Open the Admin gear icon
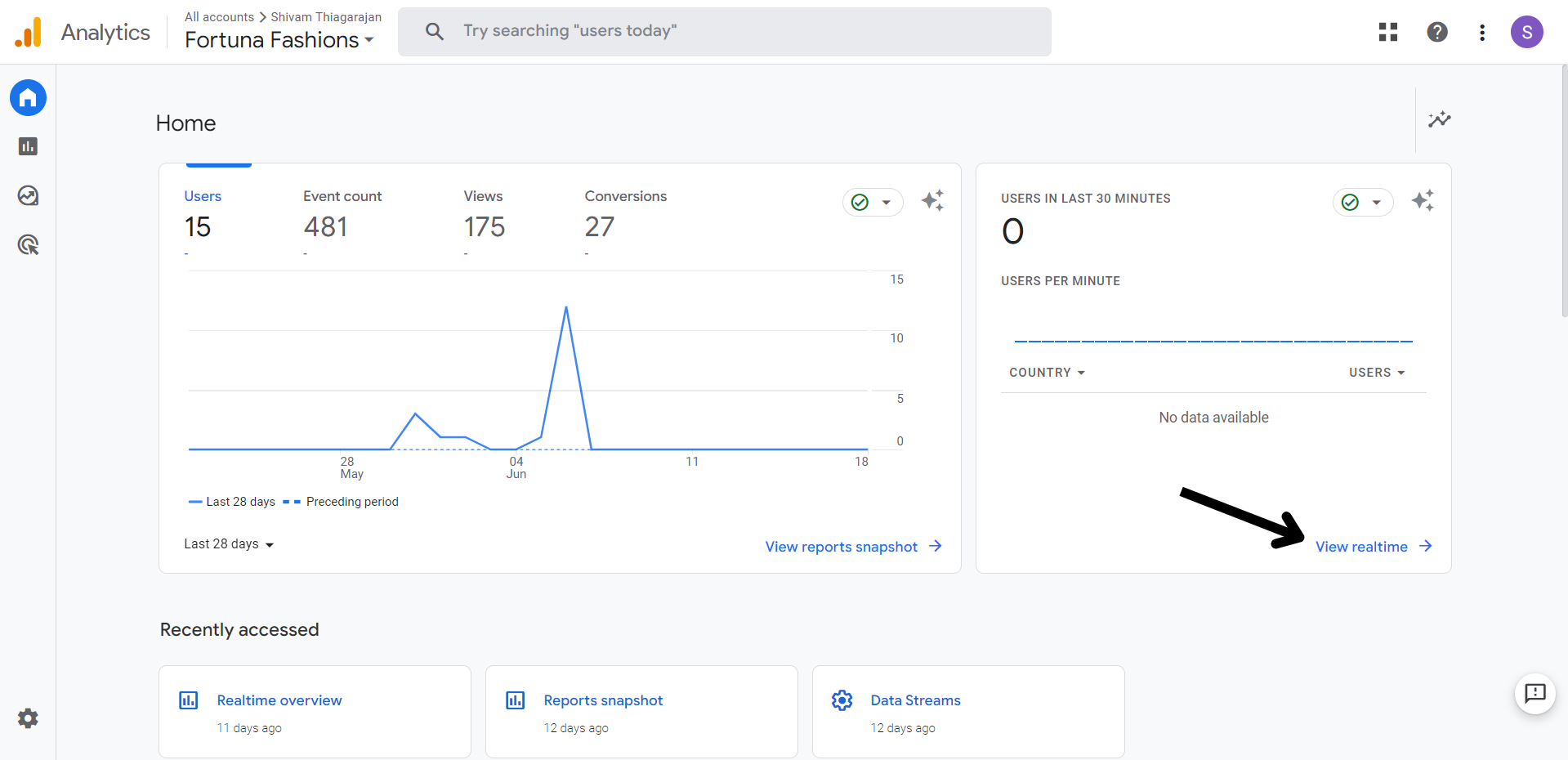The width and height of the screenshot is (1568, 760). [x=28, y=718]
